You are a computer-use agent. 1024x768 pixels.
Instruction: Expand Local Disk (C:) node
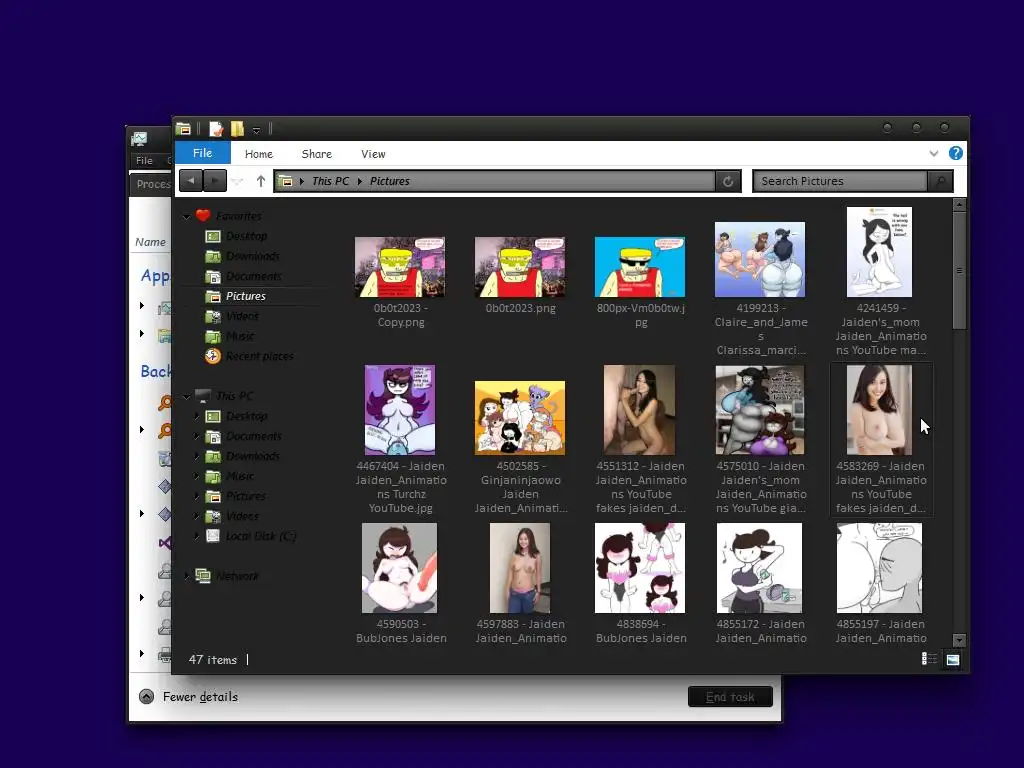[x=197, y=536]
